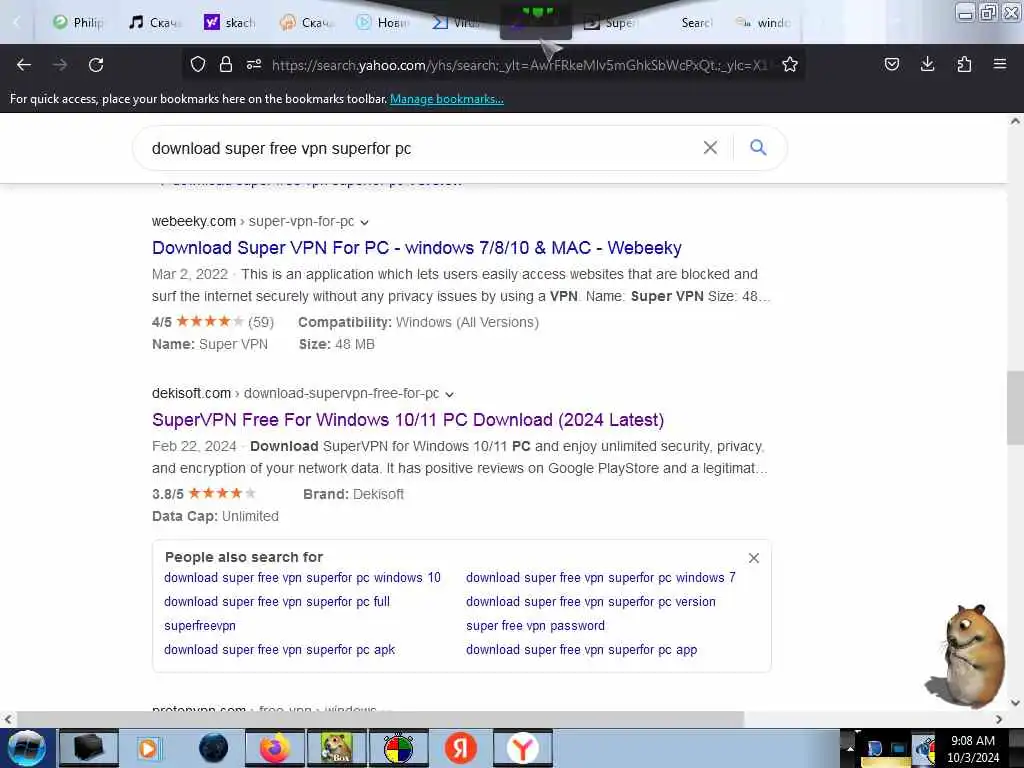1024x768 pixels.
Task: Switch to the Search tab
Action: pos(695,23)
